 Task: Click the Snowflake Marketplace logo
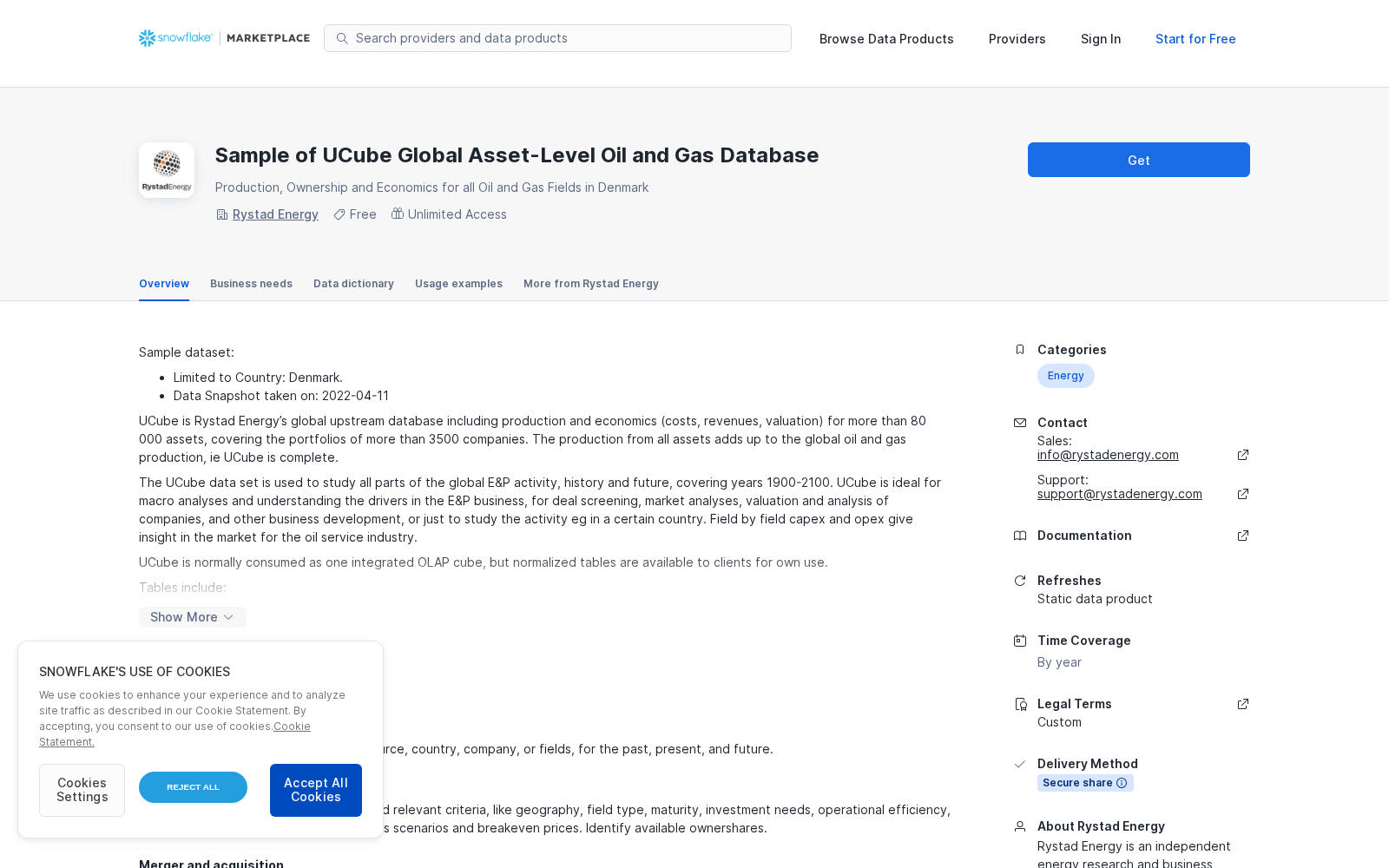point(224,38)
